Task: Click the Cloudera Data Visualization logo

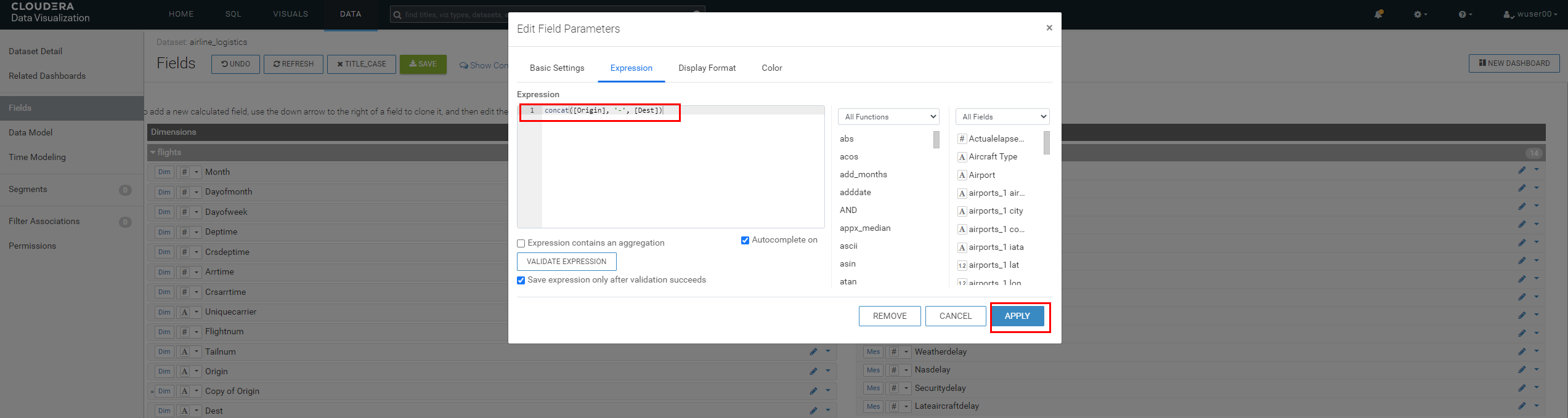Action: 51,12
